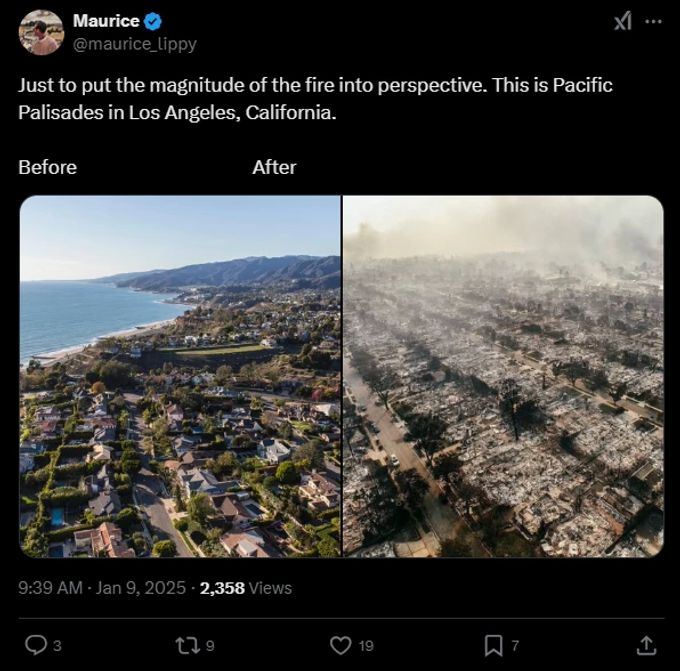
Task: Click the reply count 3
Action: 57,646
